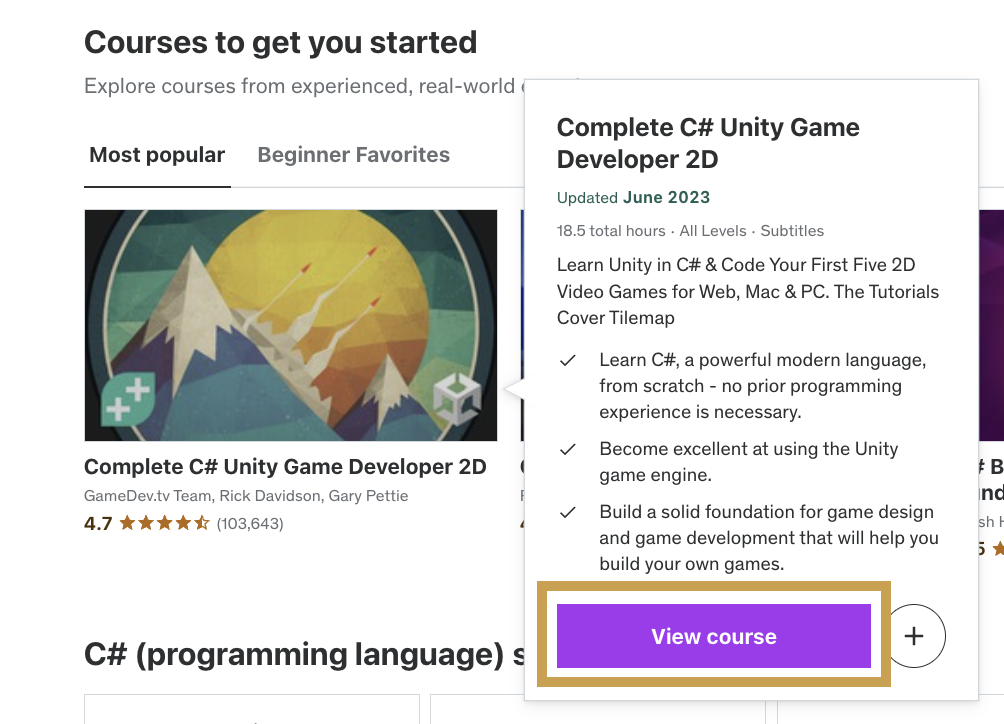
Task: Click the 4.7 rating number
Action: click(98, 523)
